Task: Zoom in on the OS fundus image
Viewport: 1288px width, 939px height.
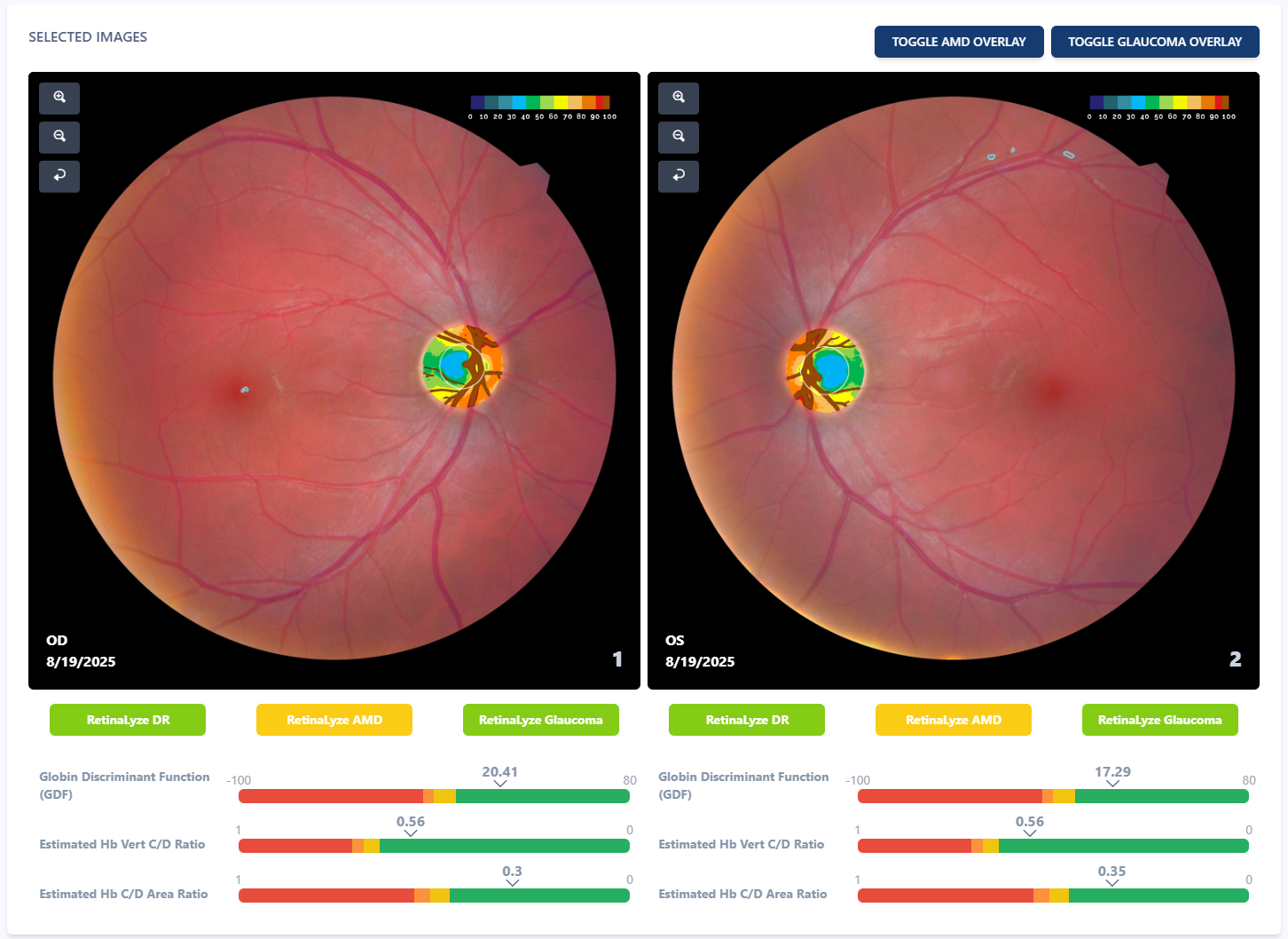Action: (679, 98)
